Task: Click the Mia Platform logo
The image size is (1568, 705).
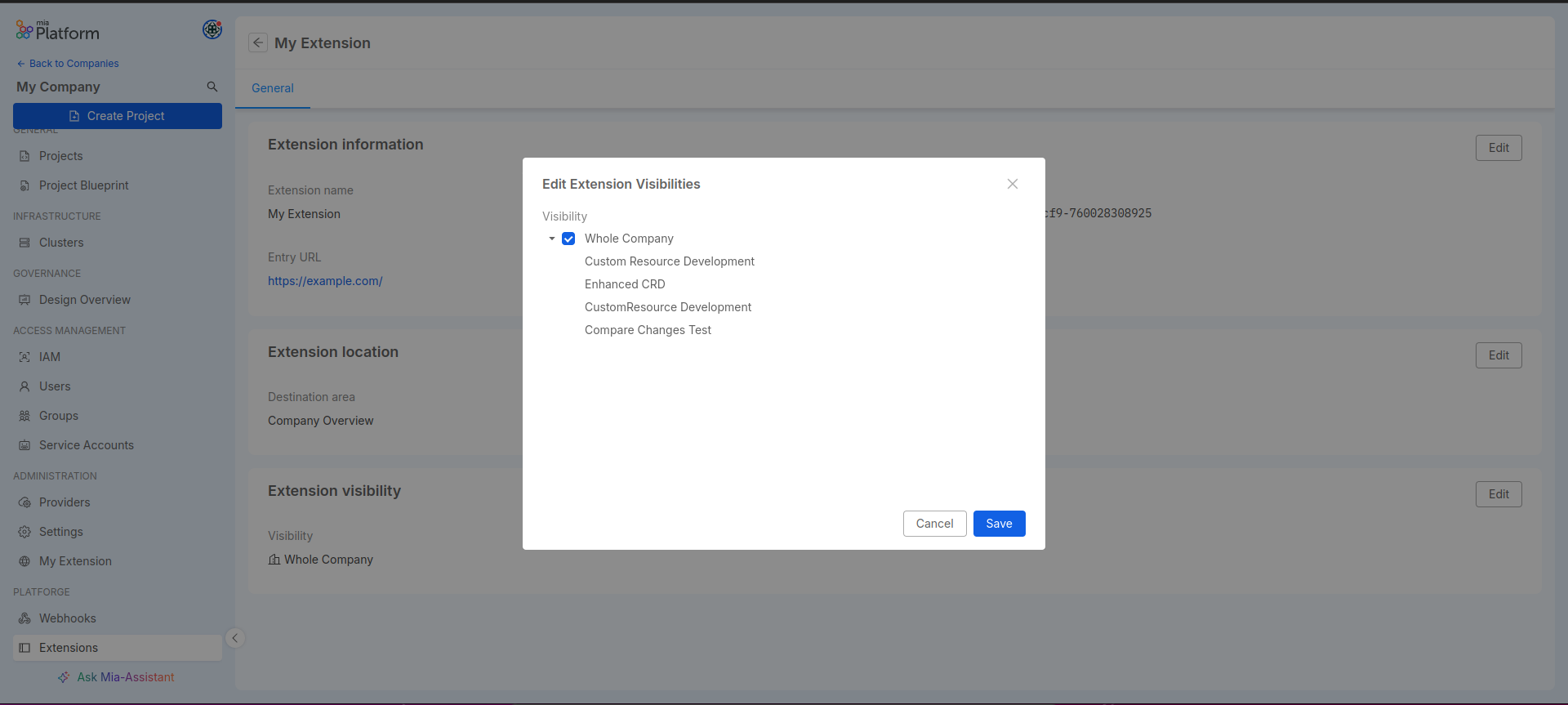Action: click(57, 31)
